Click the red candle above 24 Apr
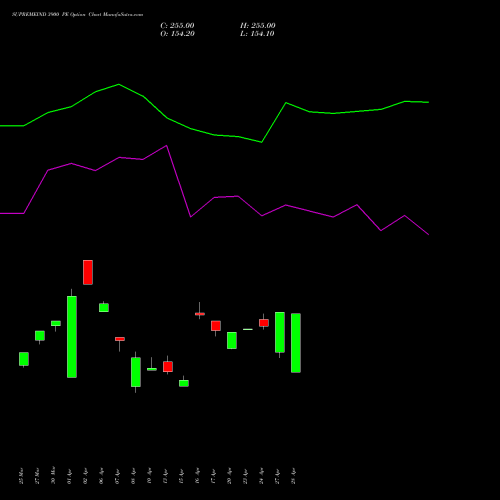 coord(264,323)
